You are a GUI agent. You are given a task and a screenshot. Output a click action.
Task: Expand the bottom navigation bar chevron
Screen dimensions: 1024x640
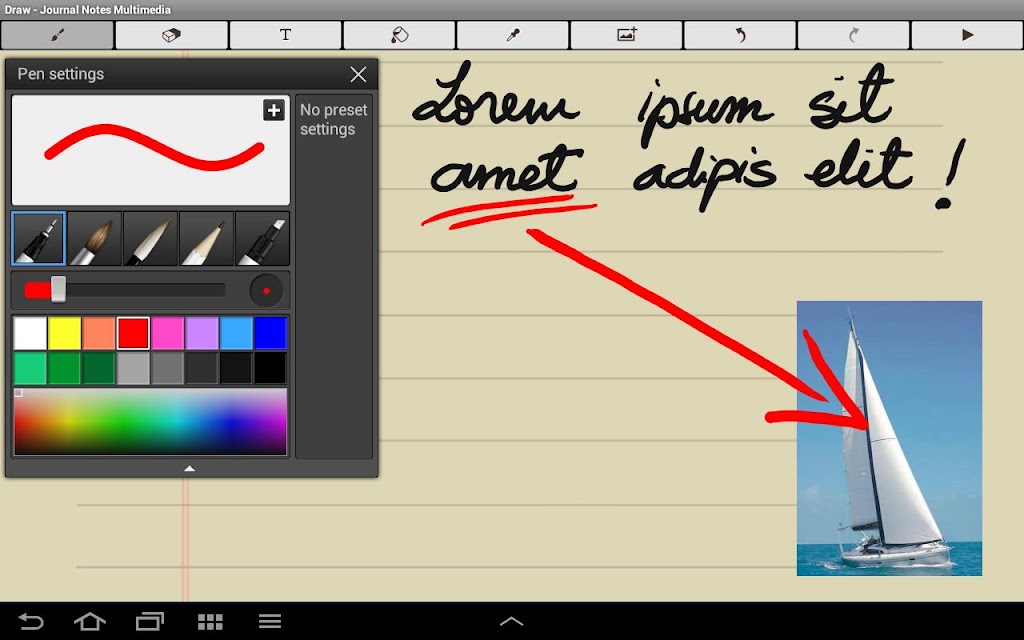click(x=511, y=621)
